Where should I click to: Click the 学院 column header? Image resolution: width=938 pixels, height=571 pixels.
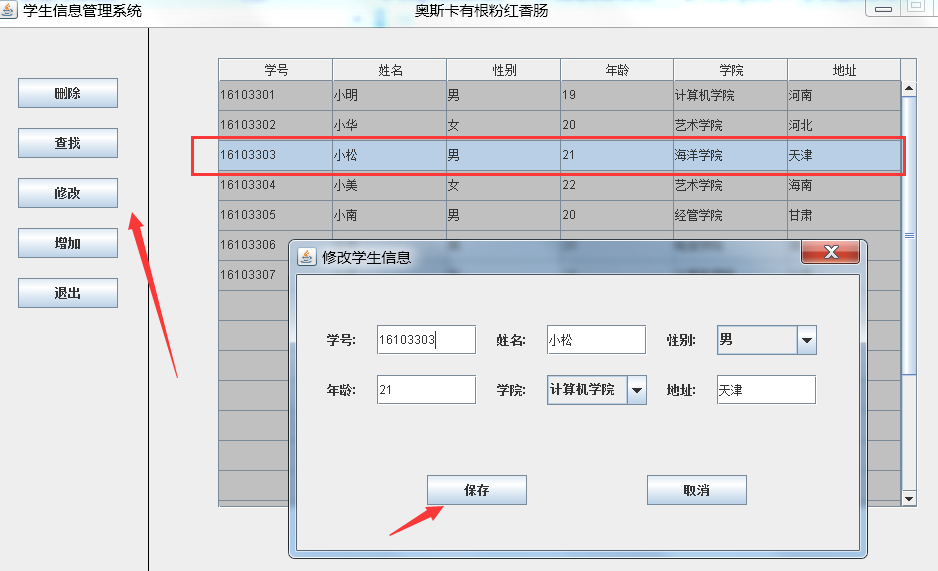(731, 70)
